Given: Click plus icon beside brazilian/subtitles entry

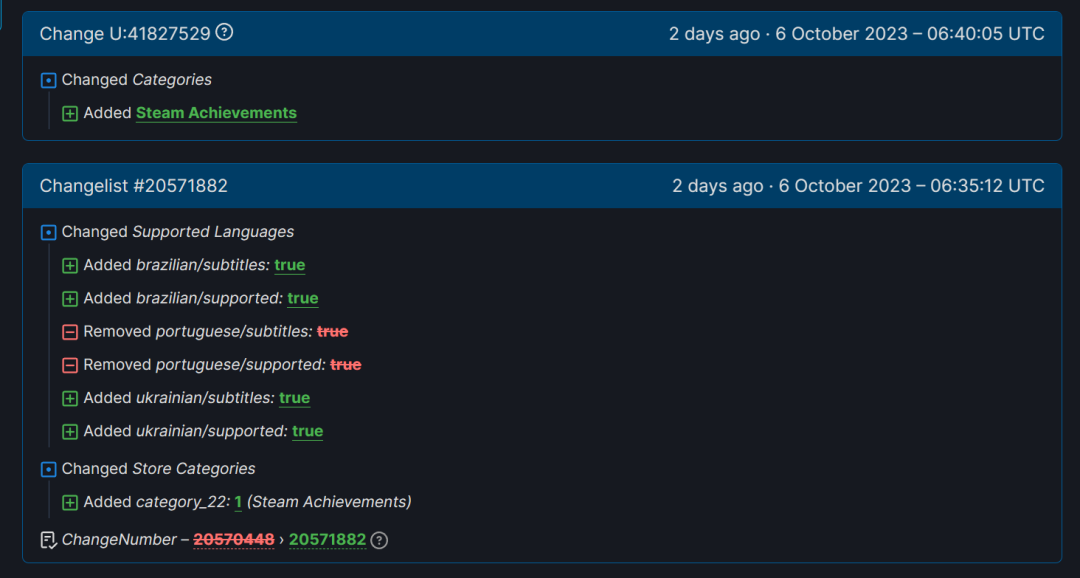Looking at the screenshot, I should pos(70,266).
